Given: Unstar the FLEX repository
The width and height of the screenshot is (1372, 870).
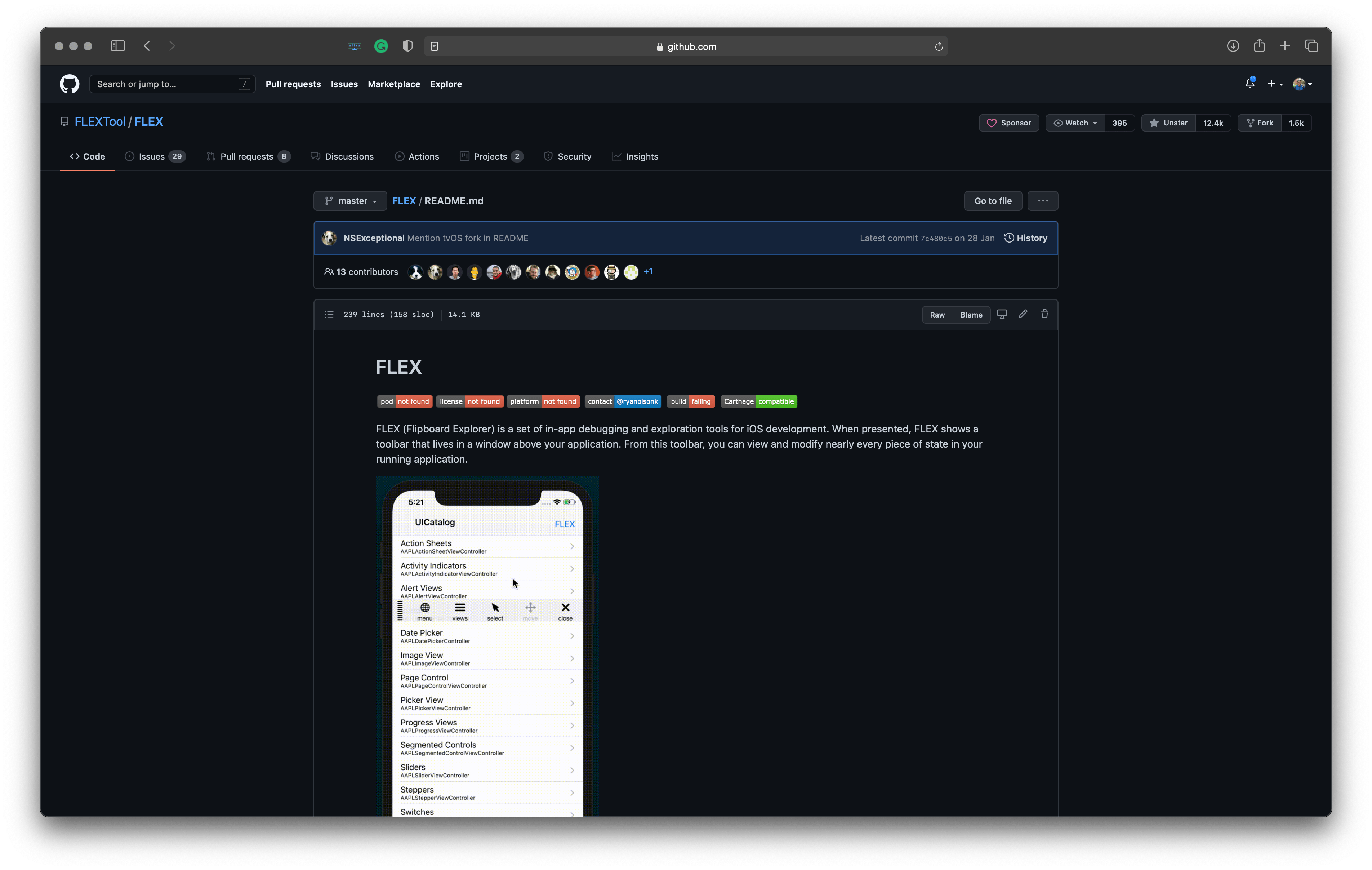Looking at the screenshot, I should coord(1168,123).
